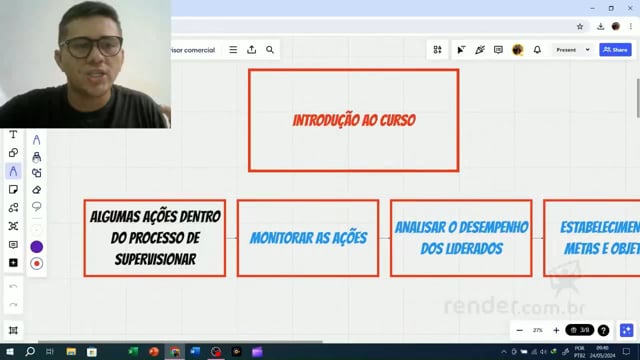Viewport: 640px width, 360px height.
Task: Select the Shapes tool in left toolbar
Action: (13, 153)
